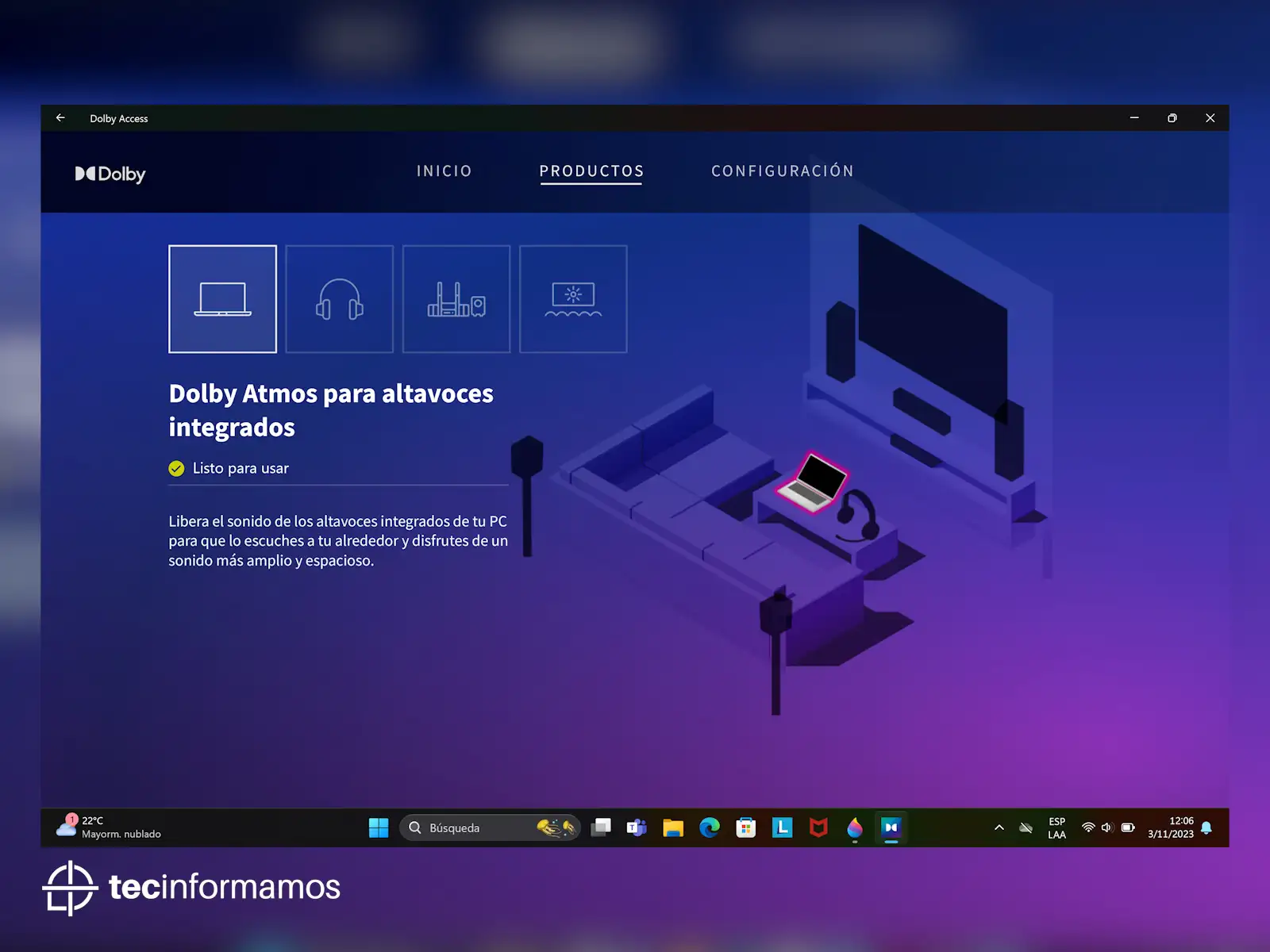Click the green ready-status checkmark icon
1270x952 pixels.
coord(176,469)
